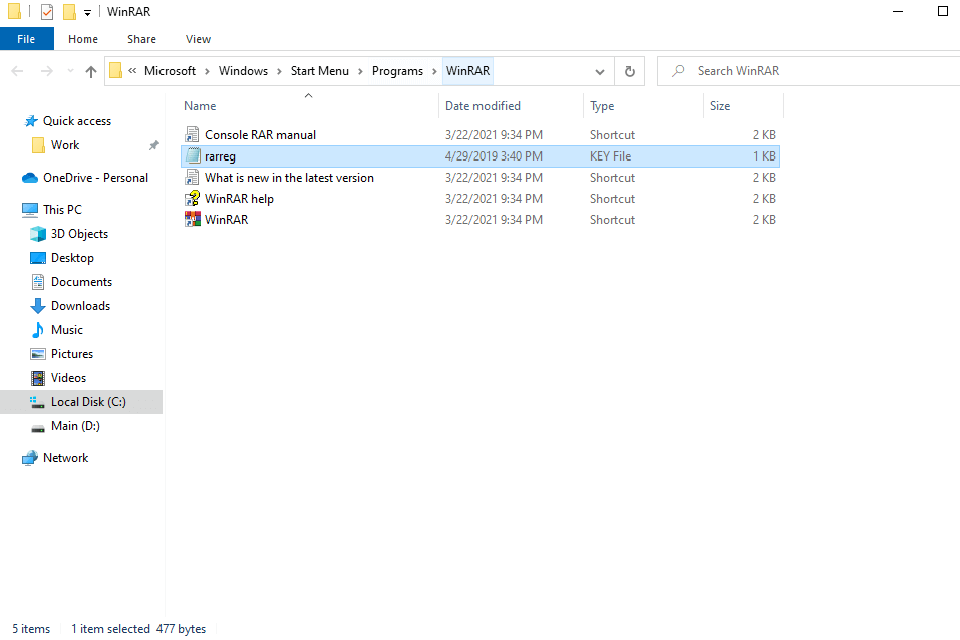Click the WinRAR application shortcut icon
Viewport: 960px width, 640px height.
point(193,220)
